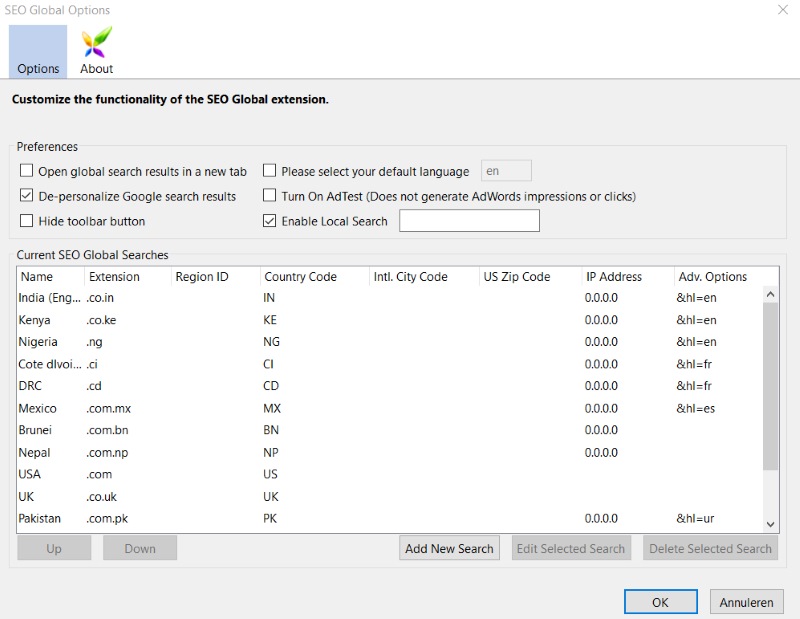Select the Cote dIvoi... row
This screenshot has height=619, width=800.
point(390,364)
